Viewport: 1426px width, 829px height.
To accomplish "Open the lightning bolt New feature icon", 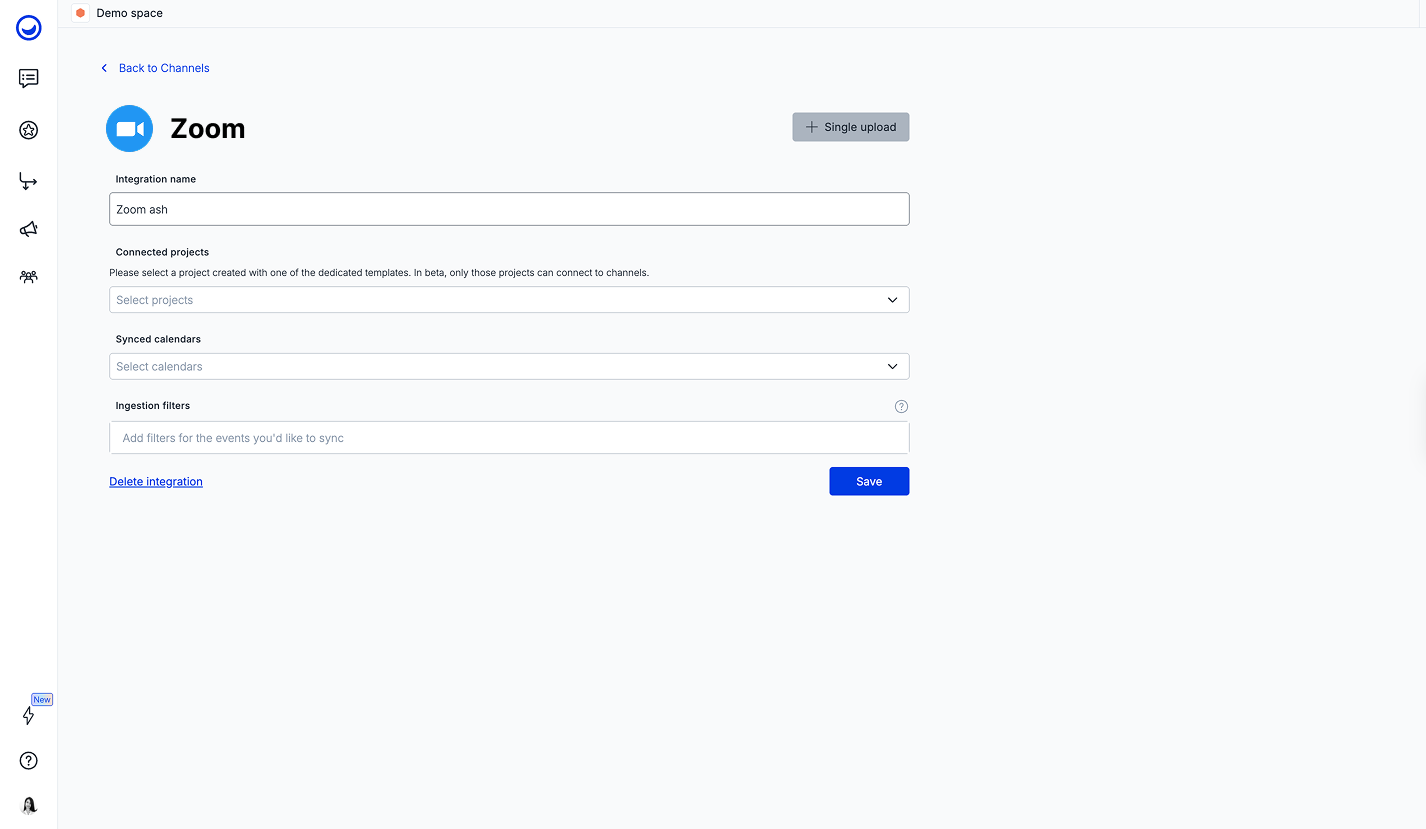I will pyautogui.click(x=28, y=716).
